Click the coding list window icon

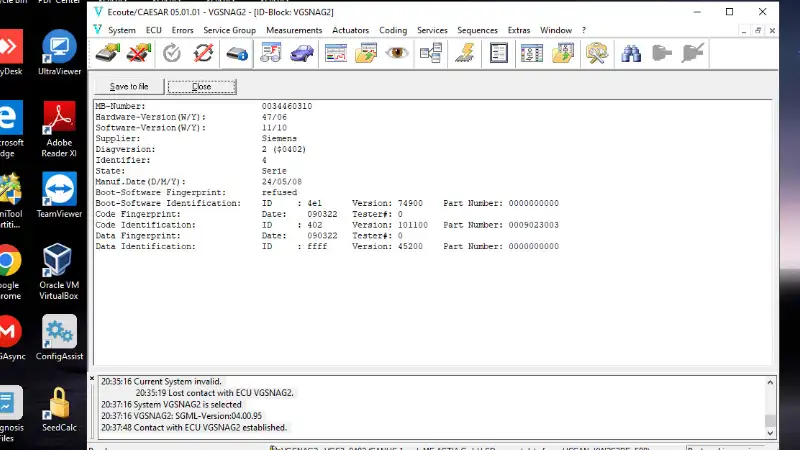pyautogui.click(x=532, y=53)
